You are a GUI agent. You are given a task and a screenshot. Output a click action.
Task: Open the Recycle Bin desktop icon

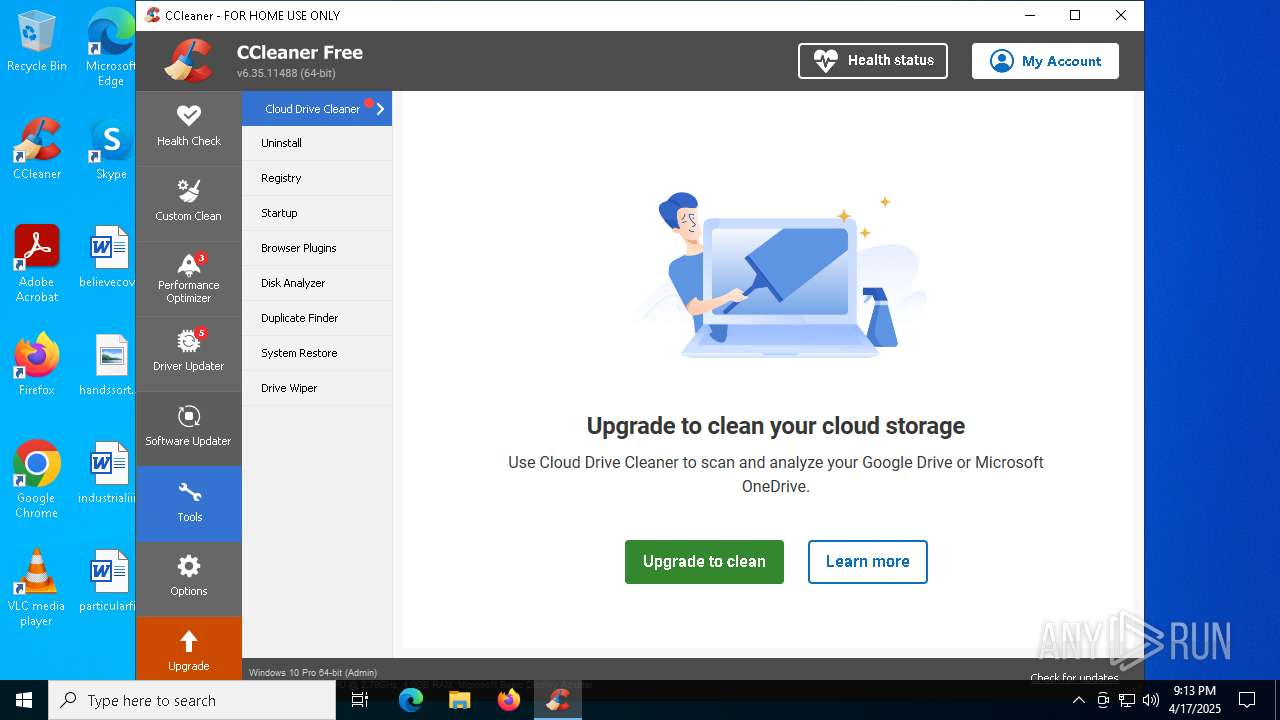point(37,42)
